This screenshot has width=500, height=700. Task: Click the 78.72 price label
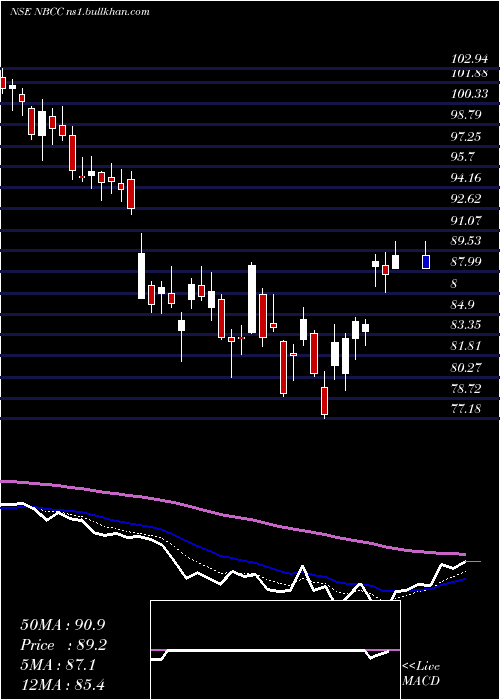click(x=467, y=388)
